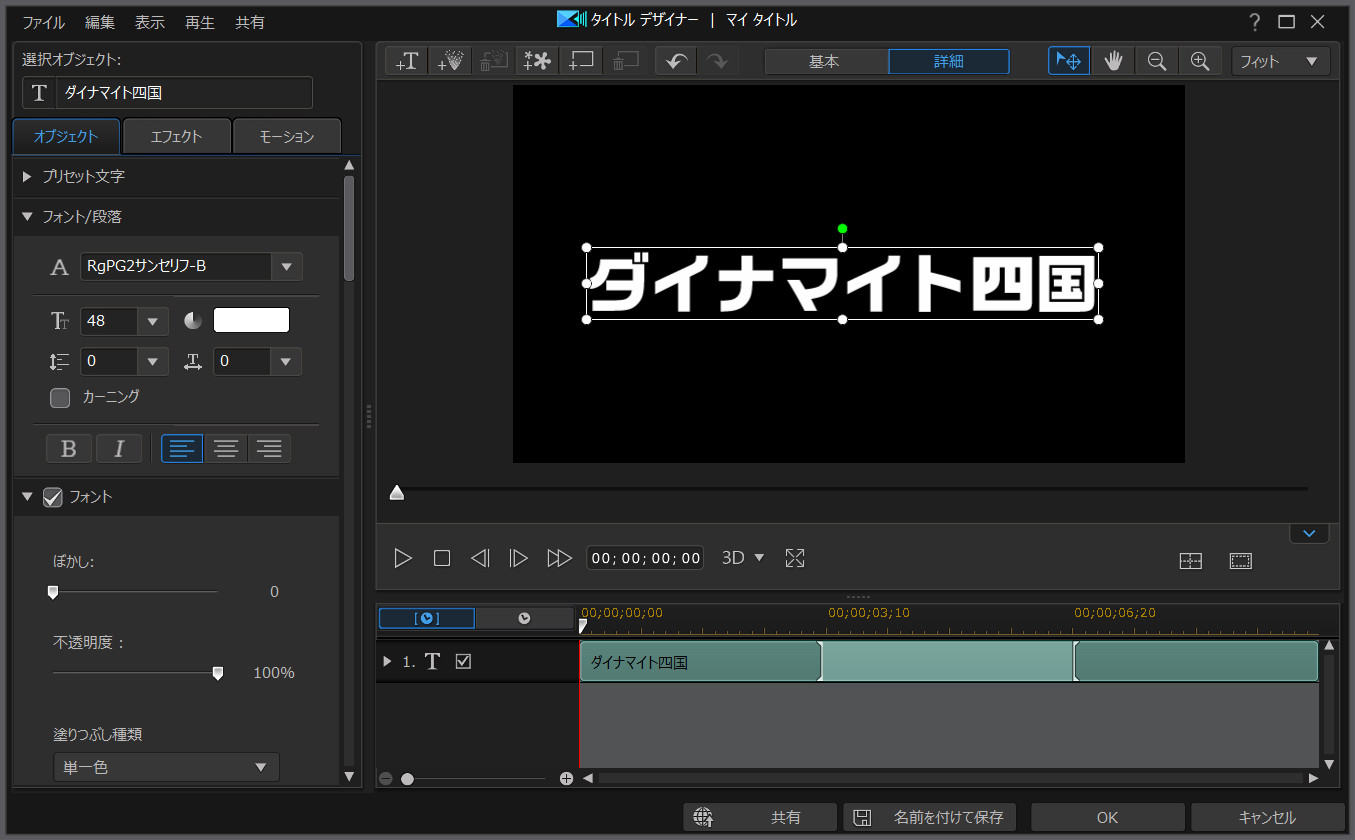Image resolution: width=1355 pixels, height=840 pixels.
Task: Switch to movie timeline mode button
Action: [x=524, y=618]
